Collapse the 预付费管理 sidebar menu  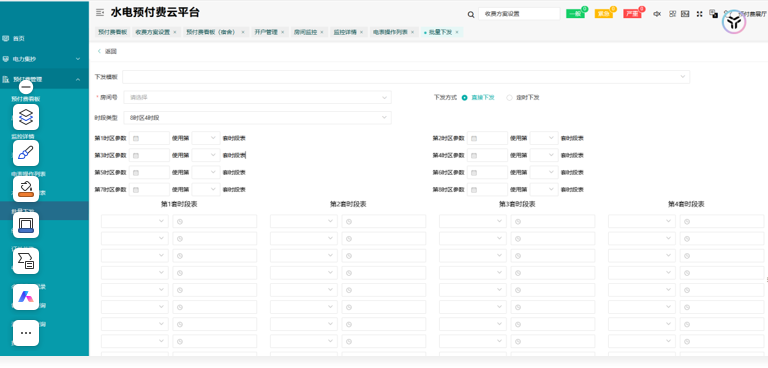coord(78,79)
